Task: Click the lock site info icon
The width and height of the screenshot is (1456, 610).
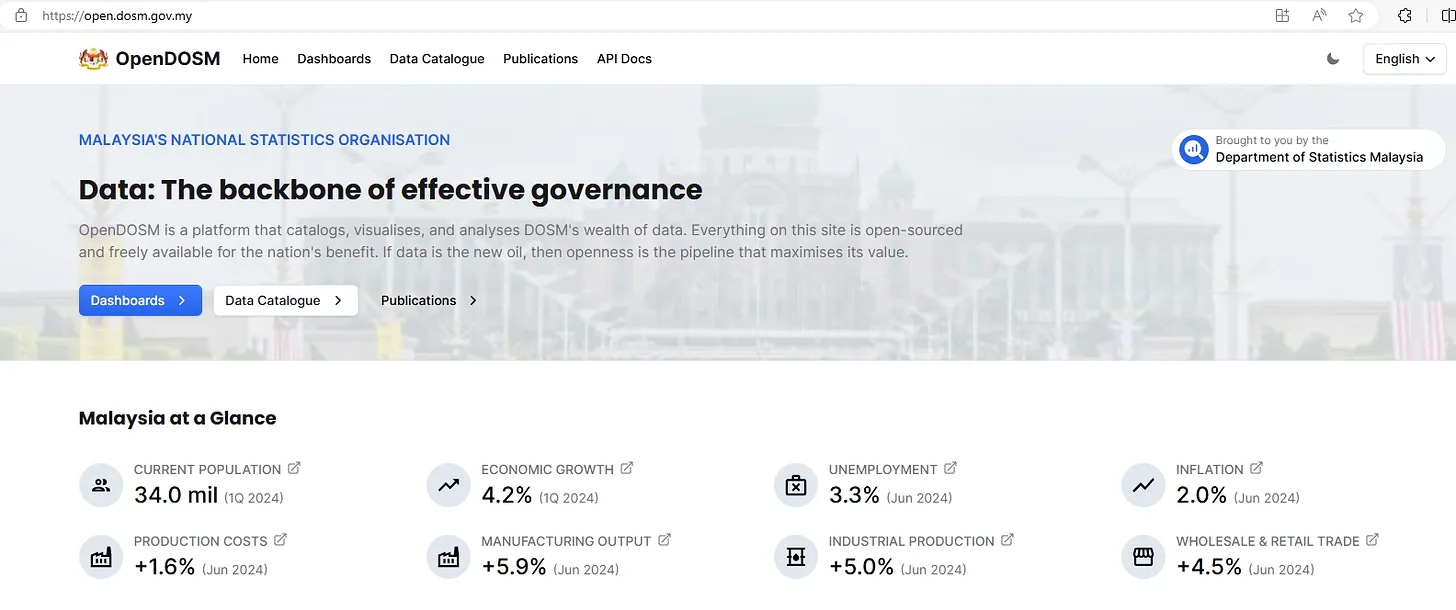Action: 21,15
